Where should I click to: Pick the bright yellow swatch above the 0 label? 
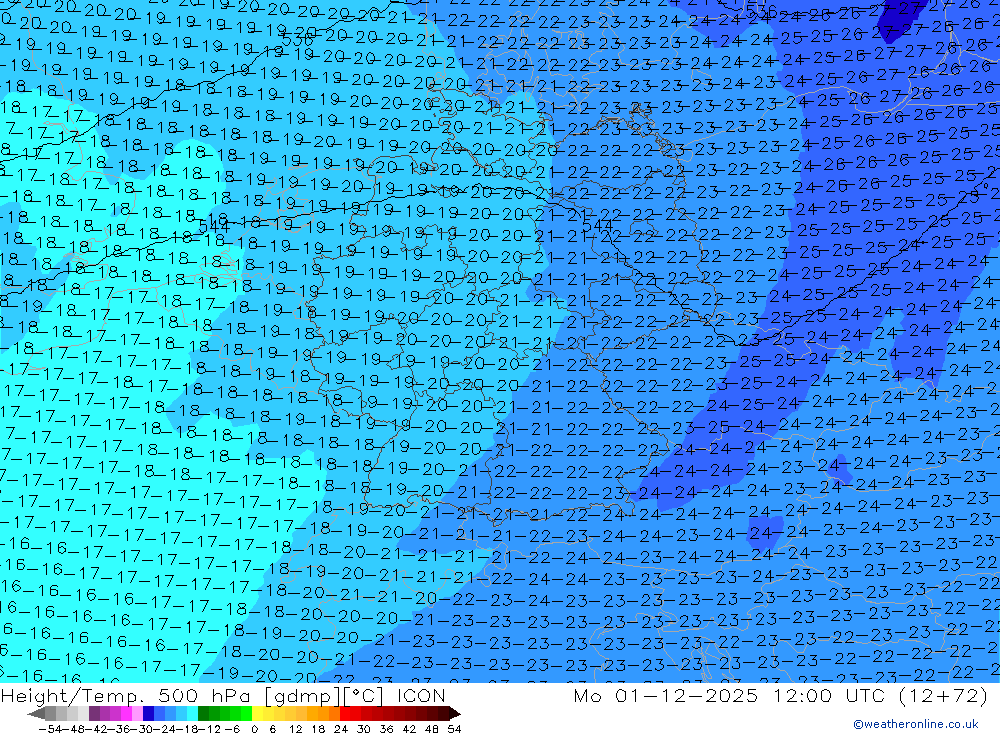pyautogui.click(x=257, y=714)
